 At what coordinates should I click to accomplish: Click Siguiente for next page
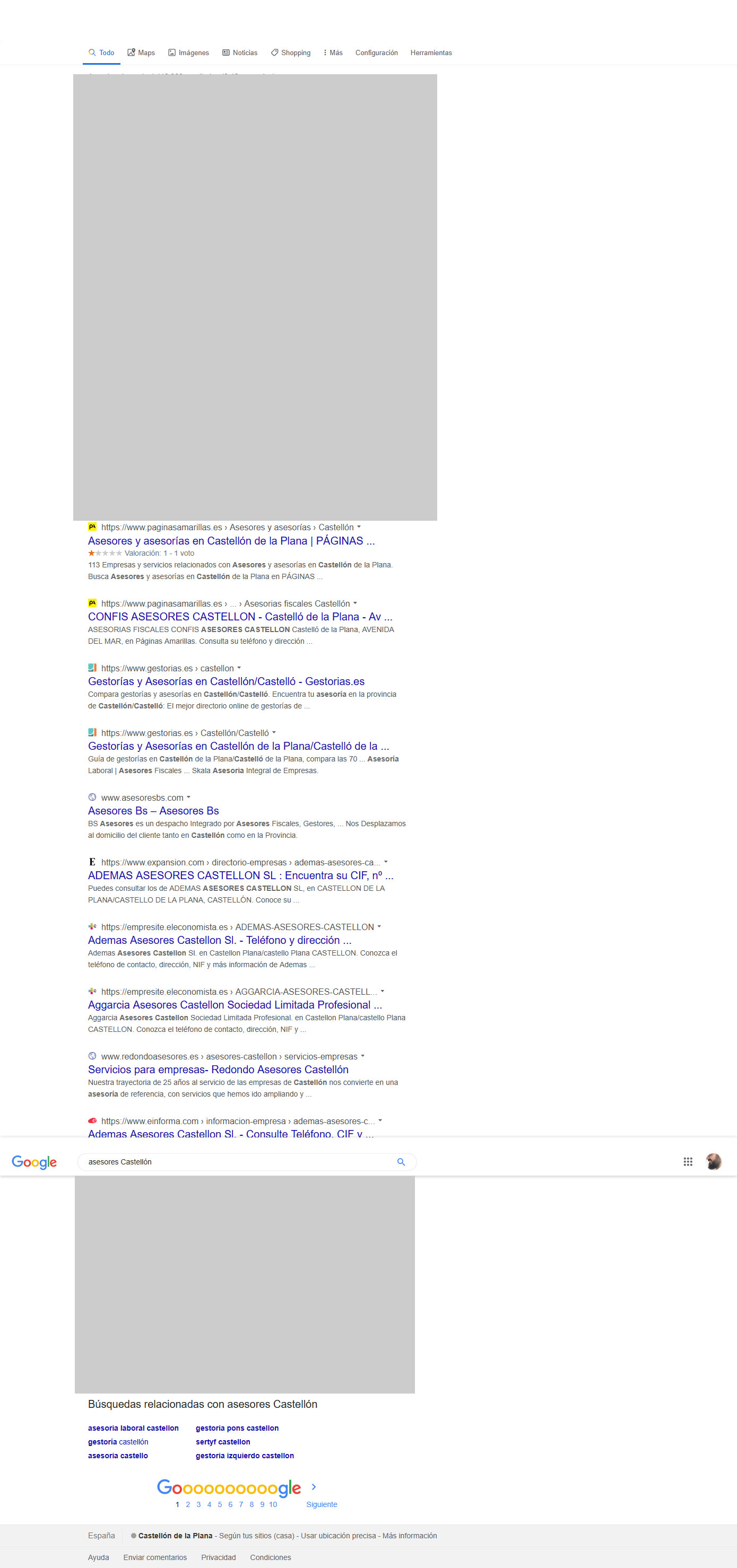pyautogui.click(x=322, y=1504)
